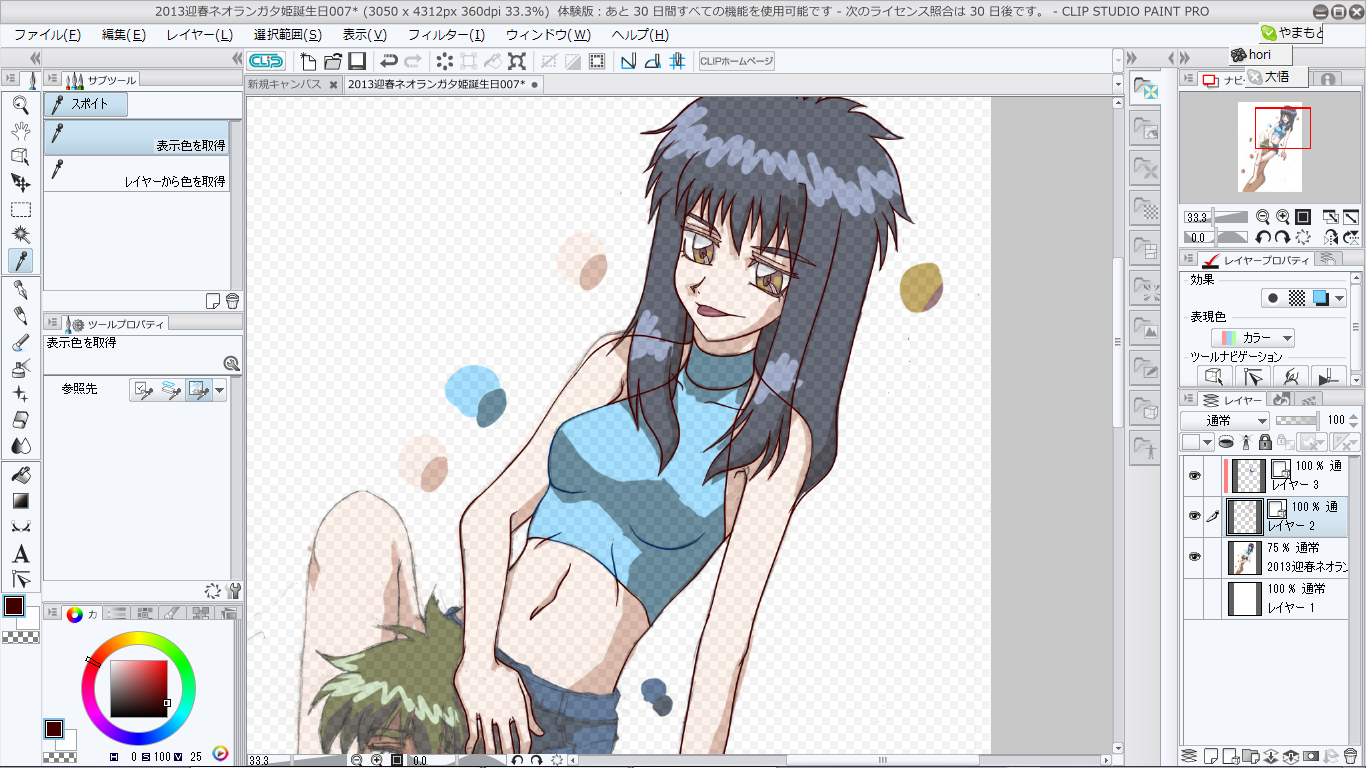
Task: Select the Auto select magic wand tool
Action: [20, 235]
